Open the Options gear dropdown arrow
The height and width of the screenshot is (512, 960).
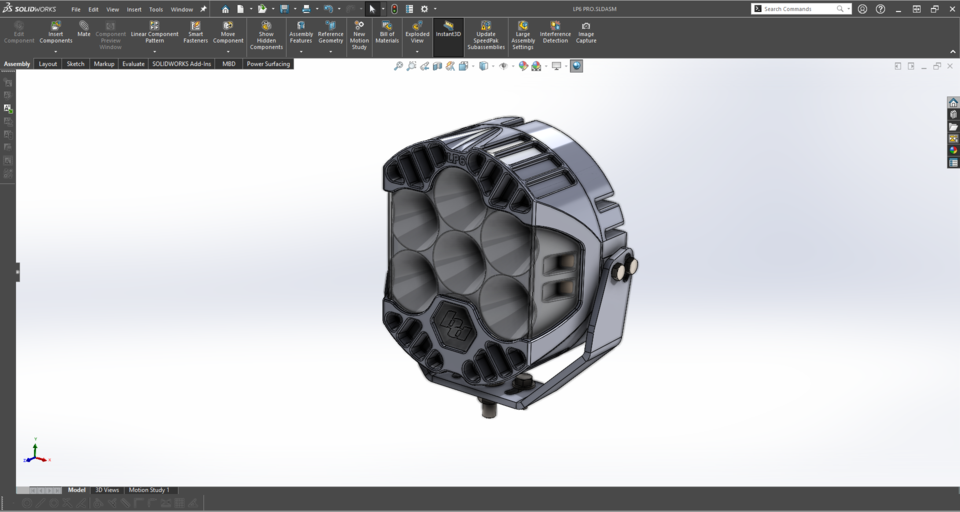pos(435,9)
